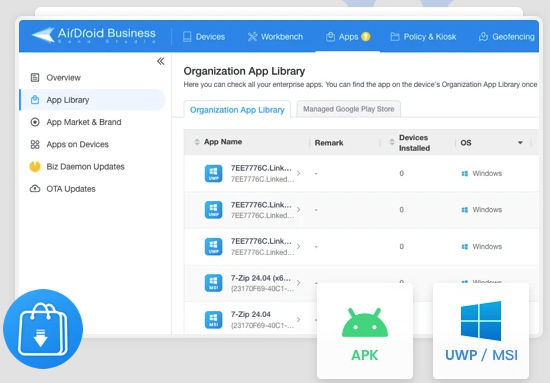Select App Library in sidebar
This screenshot has width=550, height=383.
92,100
